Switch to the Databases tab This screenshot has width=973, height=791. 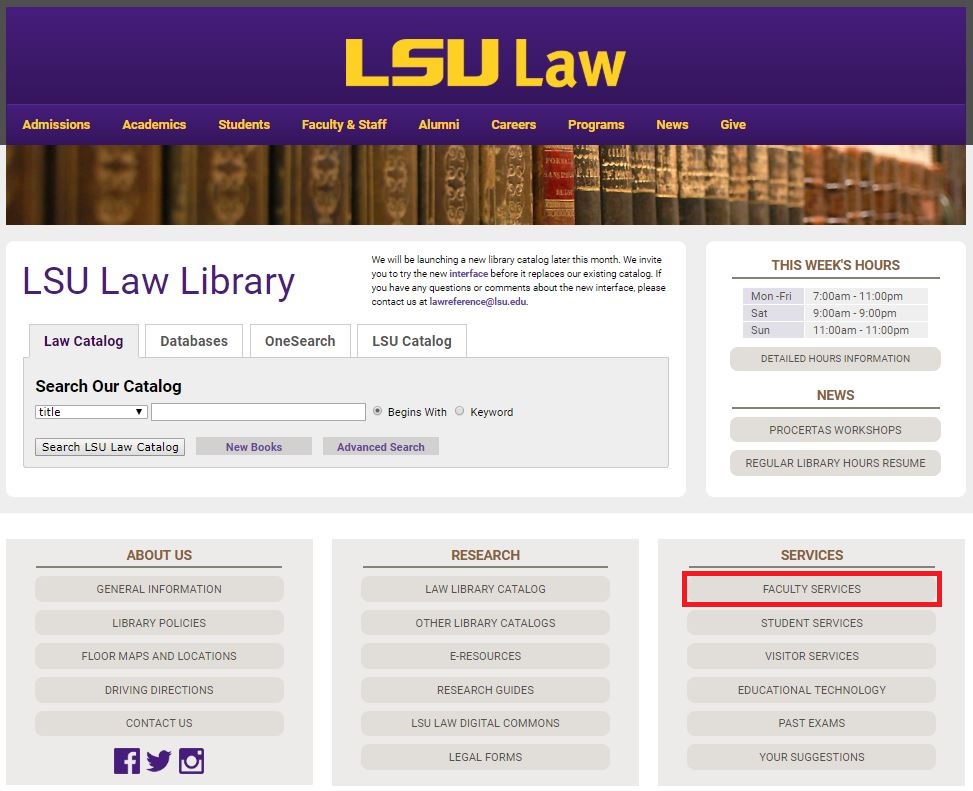(194, 341)
